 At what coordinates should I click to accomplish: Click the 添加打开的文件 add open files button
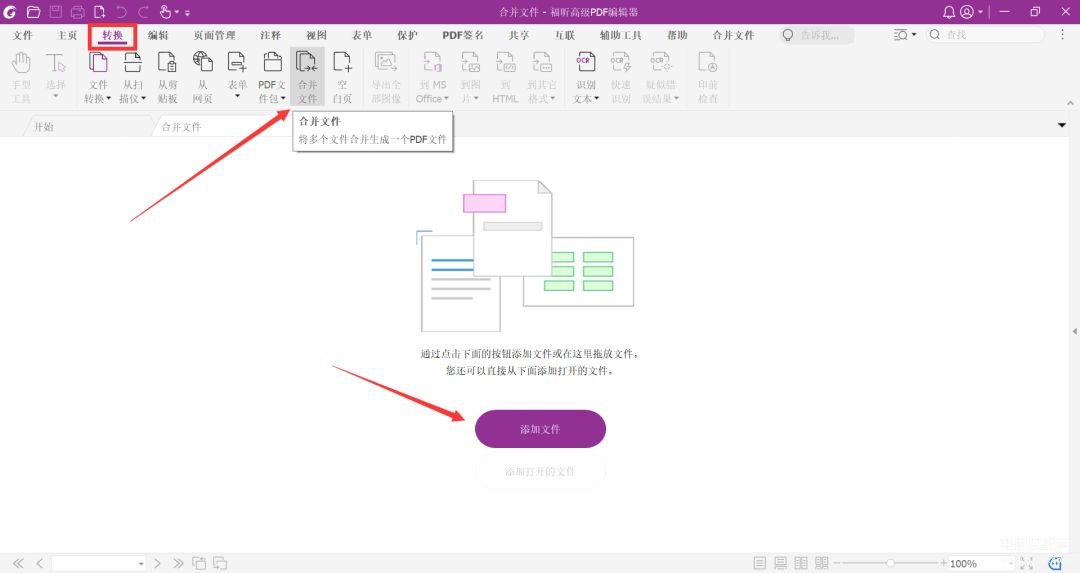coord(540,472)
